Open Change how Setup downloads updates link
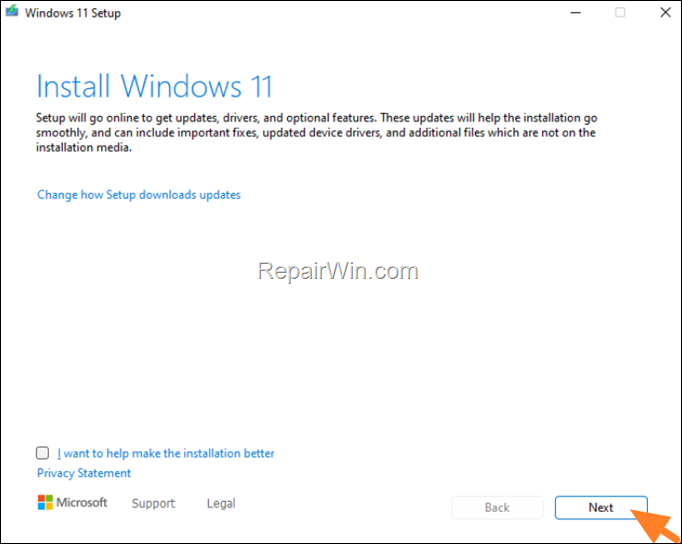The width and height of the screenshot is (682, 544). pyautogui.click(x=139, y=195)
